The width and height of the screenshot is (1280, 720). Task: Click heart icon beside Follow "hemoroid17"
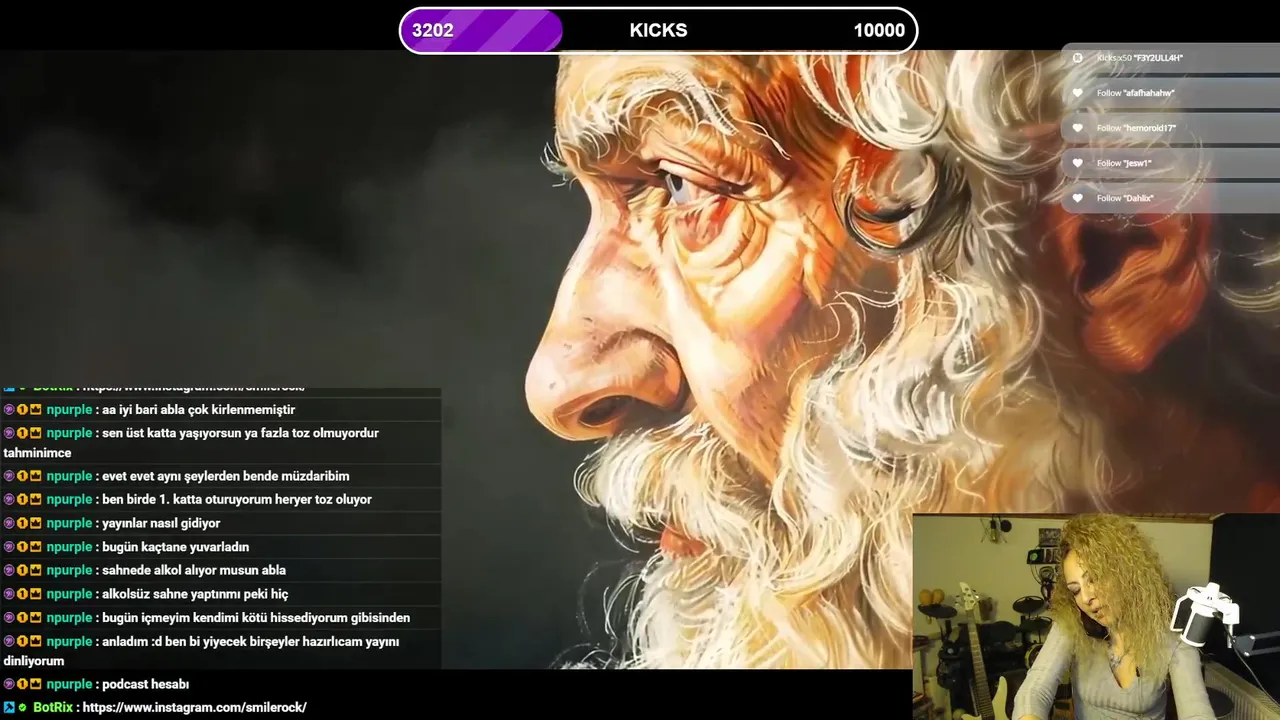pyautogui.click(x=1077, y=128)
